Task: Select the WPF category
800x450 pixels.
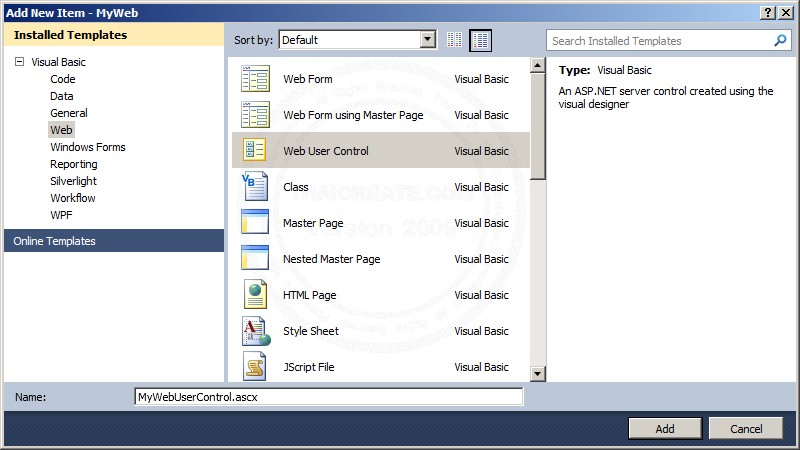Action: [x=61, y=215]
